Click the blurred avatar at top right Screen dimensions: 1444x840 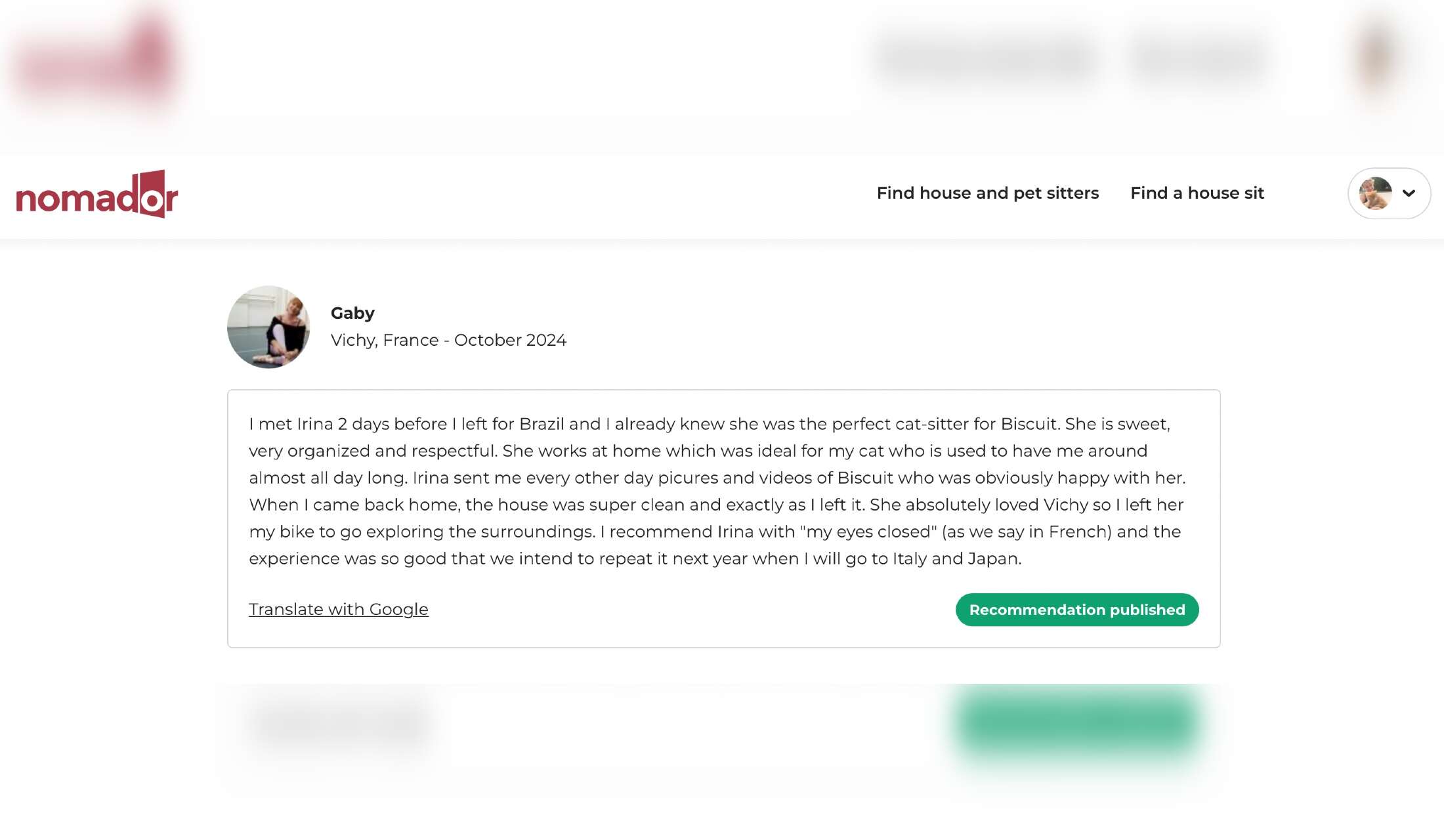click(x=1375, y=58)
